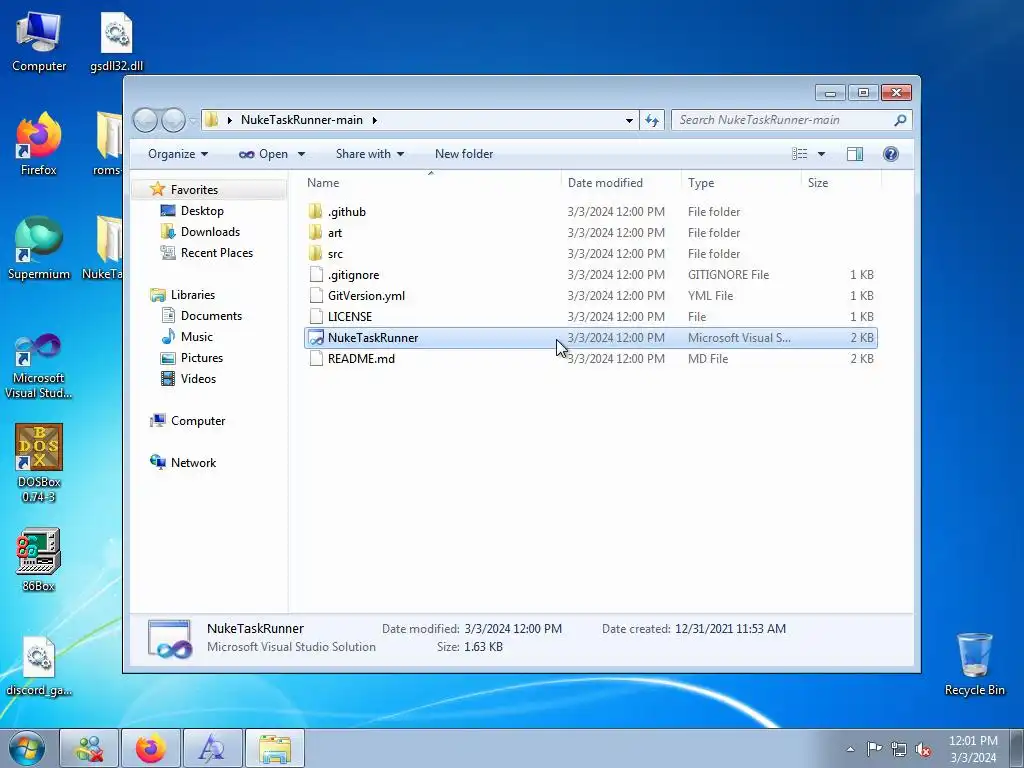Select the .gitignore file

click(x=590, y=274)
